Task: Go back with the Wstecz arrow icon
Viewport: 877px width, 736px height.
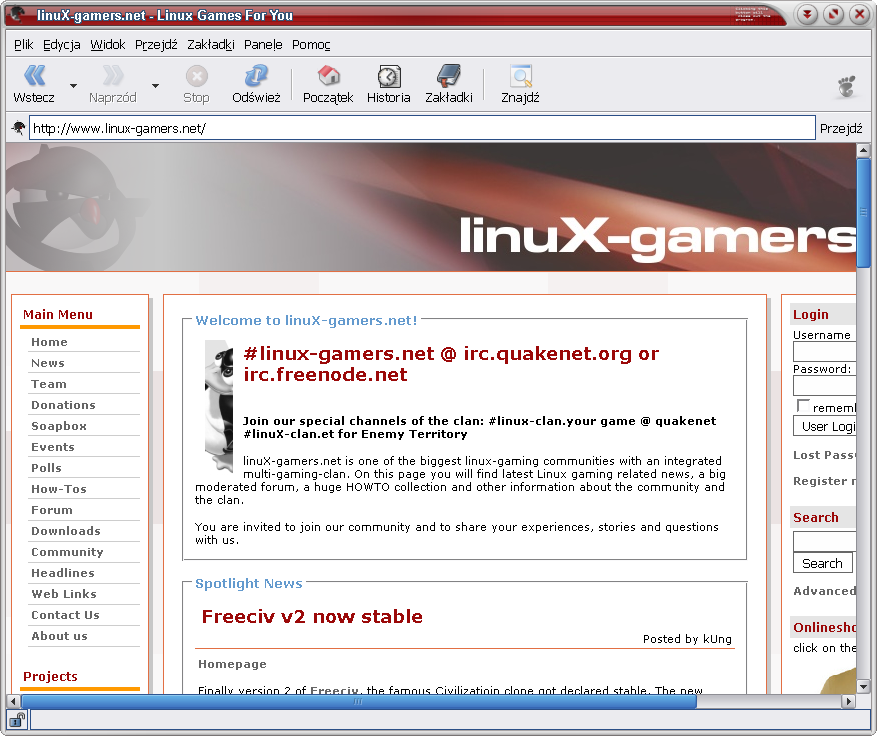Action: [35, 75]
